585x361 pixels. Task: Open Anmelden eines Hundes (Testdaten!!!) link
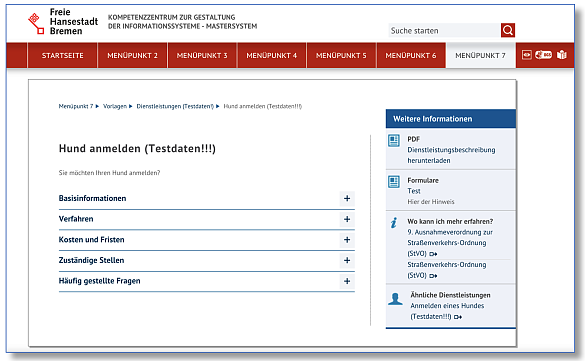(x=447, y=311)
